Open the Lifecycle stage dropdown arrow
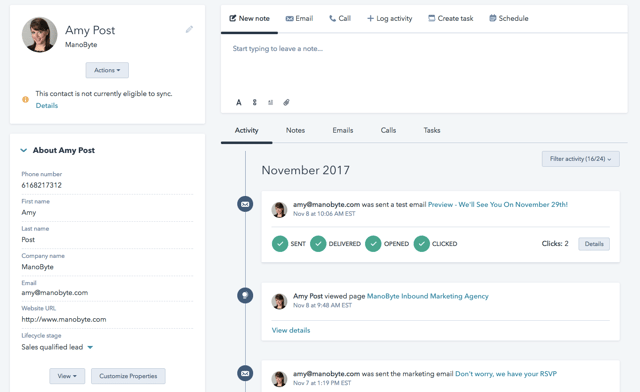The height and width of the screenshot is (392, 640). pos(90,347)
